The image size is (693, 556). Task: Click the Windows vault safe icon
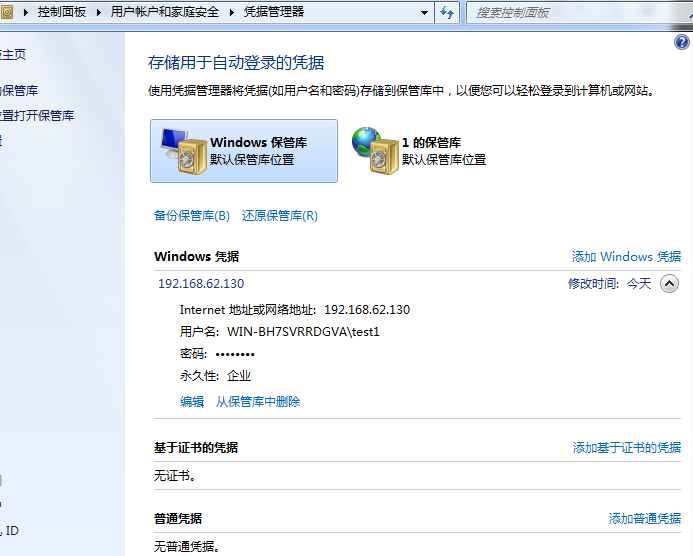(x=184, y=151)
